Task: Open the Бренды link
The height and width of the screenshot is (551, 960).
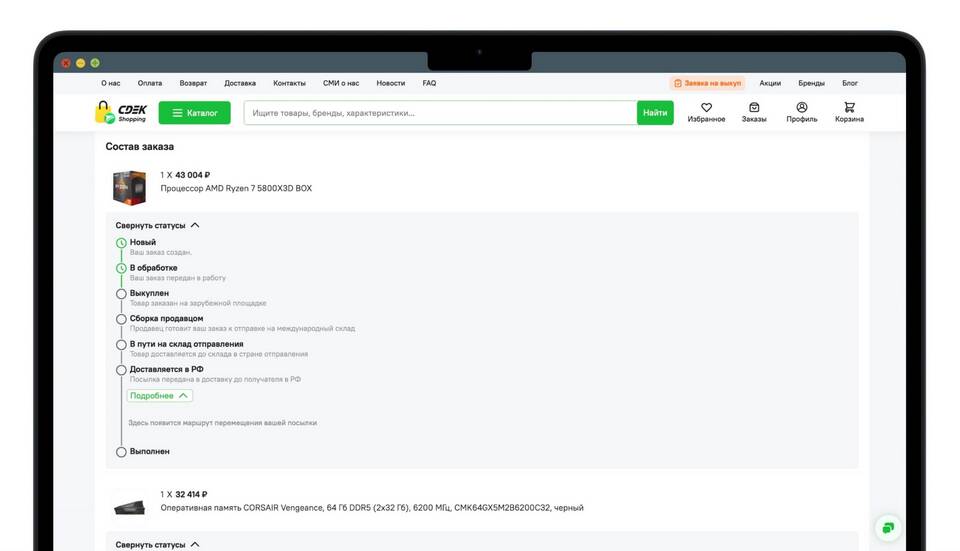Action: pos(811,83)
